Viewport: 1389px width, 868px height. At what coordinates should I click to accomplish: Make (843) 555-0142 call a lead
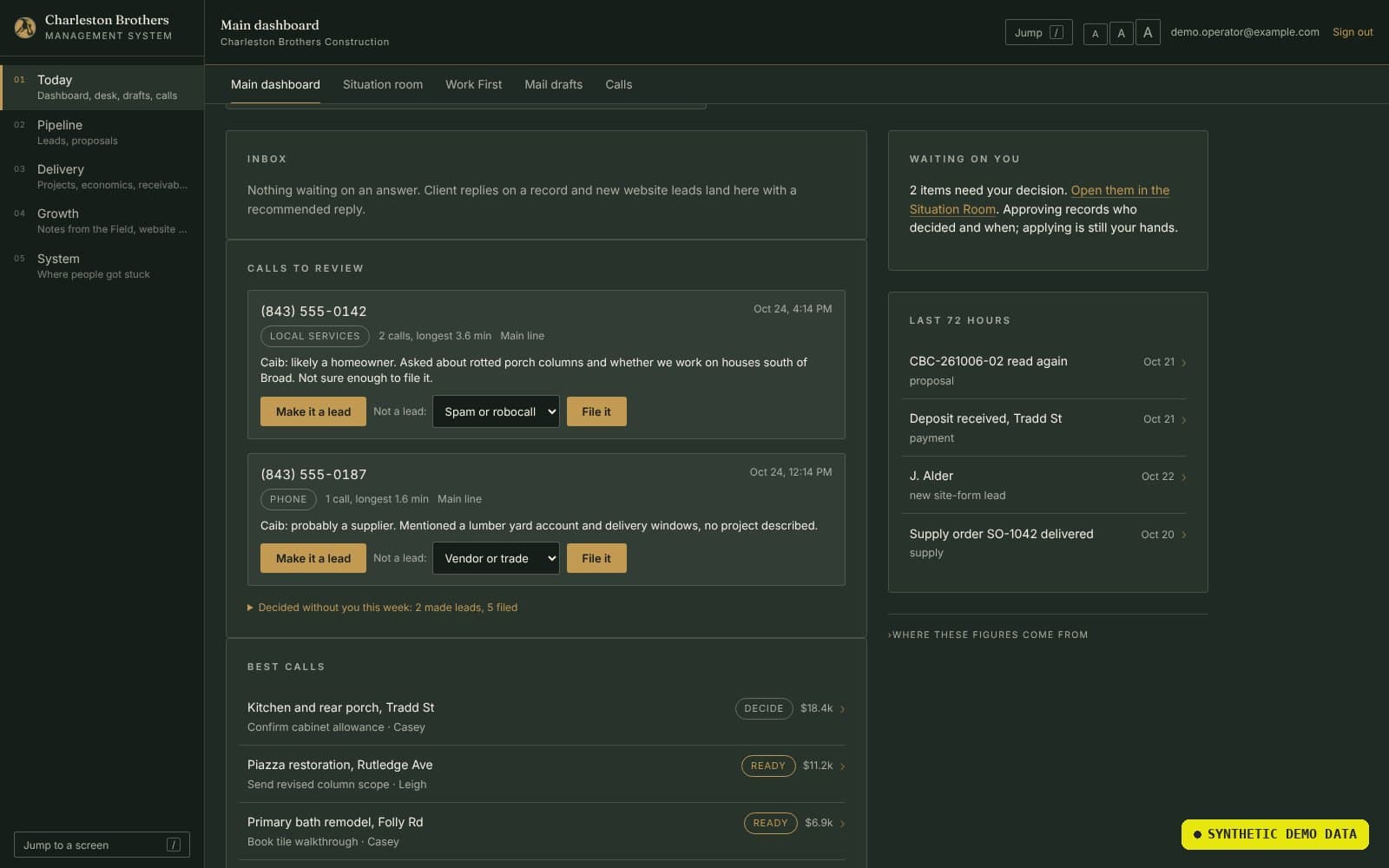coord(313,411)
